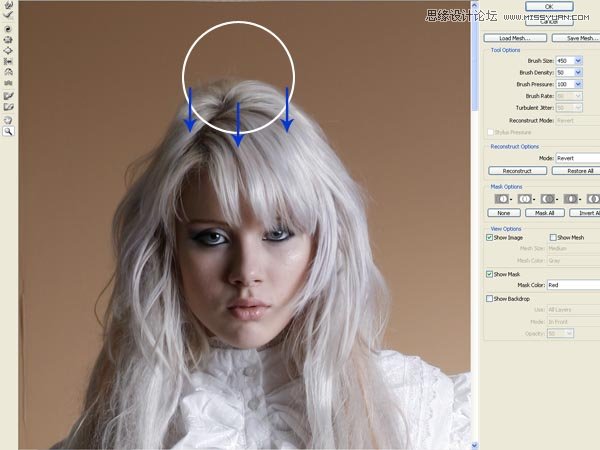Turn on the Show Backdrop checkbox
Image resolution: width=600 pixels, height=450 pixels.
pyautogui.click(x=489, y=298)
